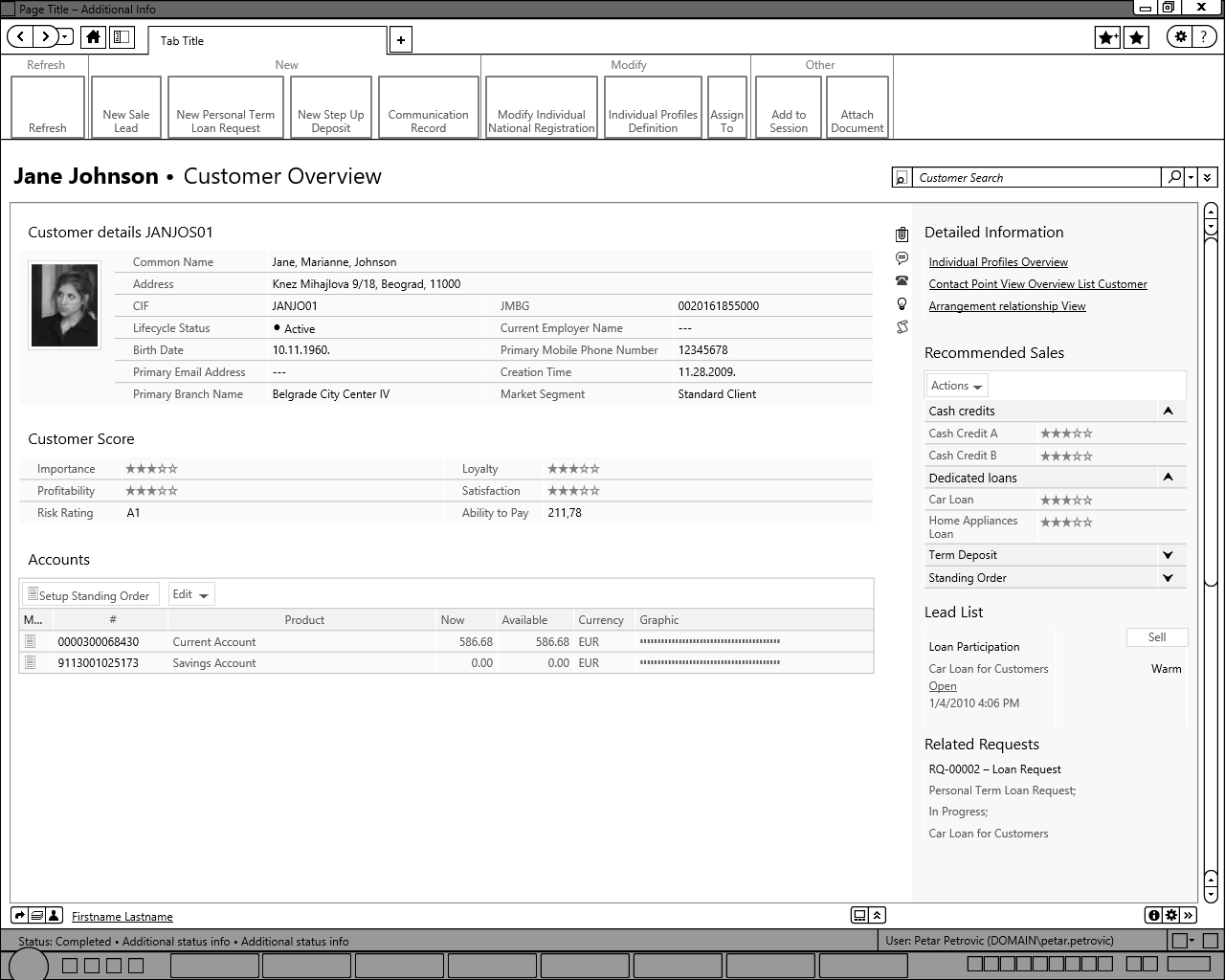
Task: Select the Tab Title tab
Action: click(267, 40)
